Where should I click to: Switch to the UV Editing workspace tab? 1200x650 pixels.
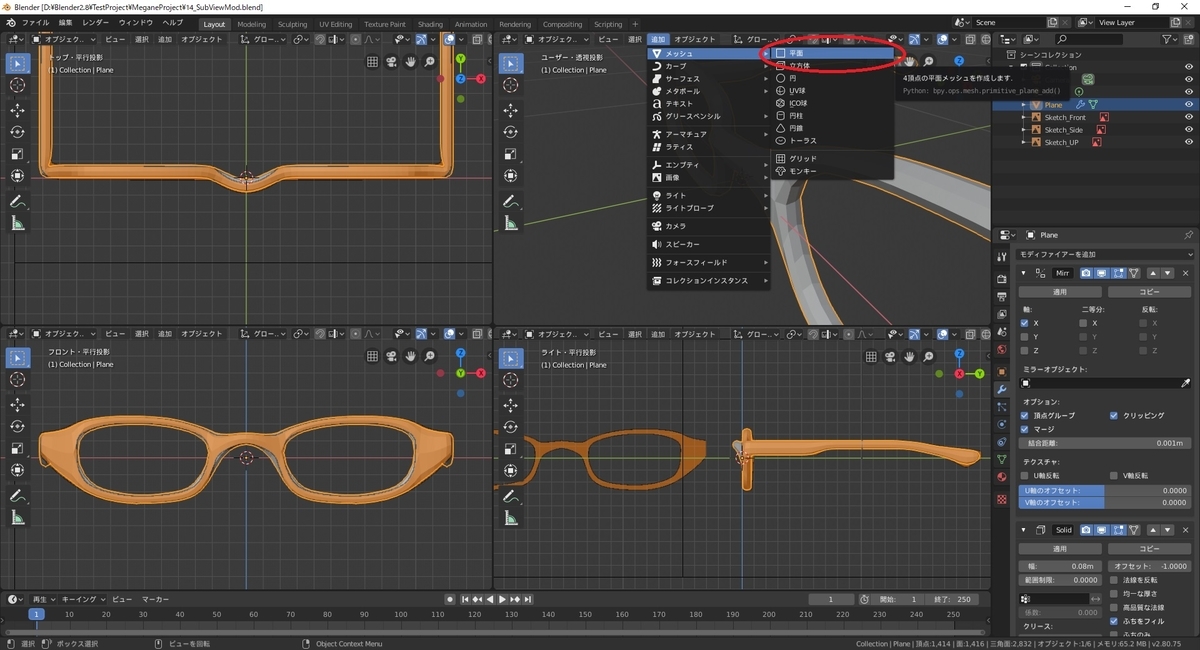[335, 24]
